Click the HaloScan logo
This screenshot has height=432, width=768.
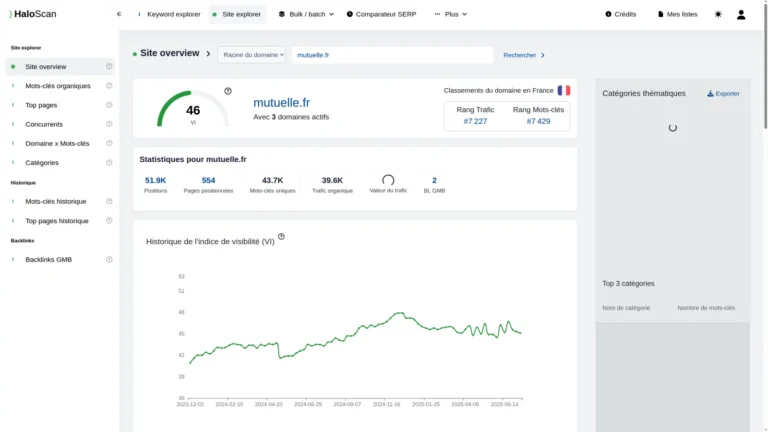[x=32, y=14]
